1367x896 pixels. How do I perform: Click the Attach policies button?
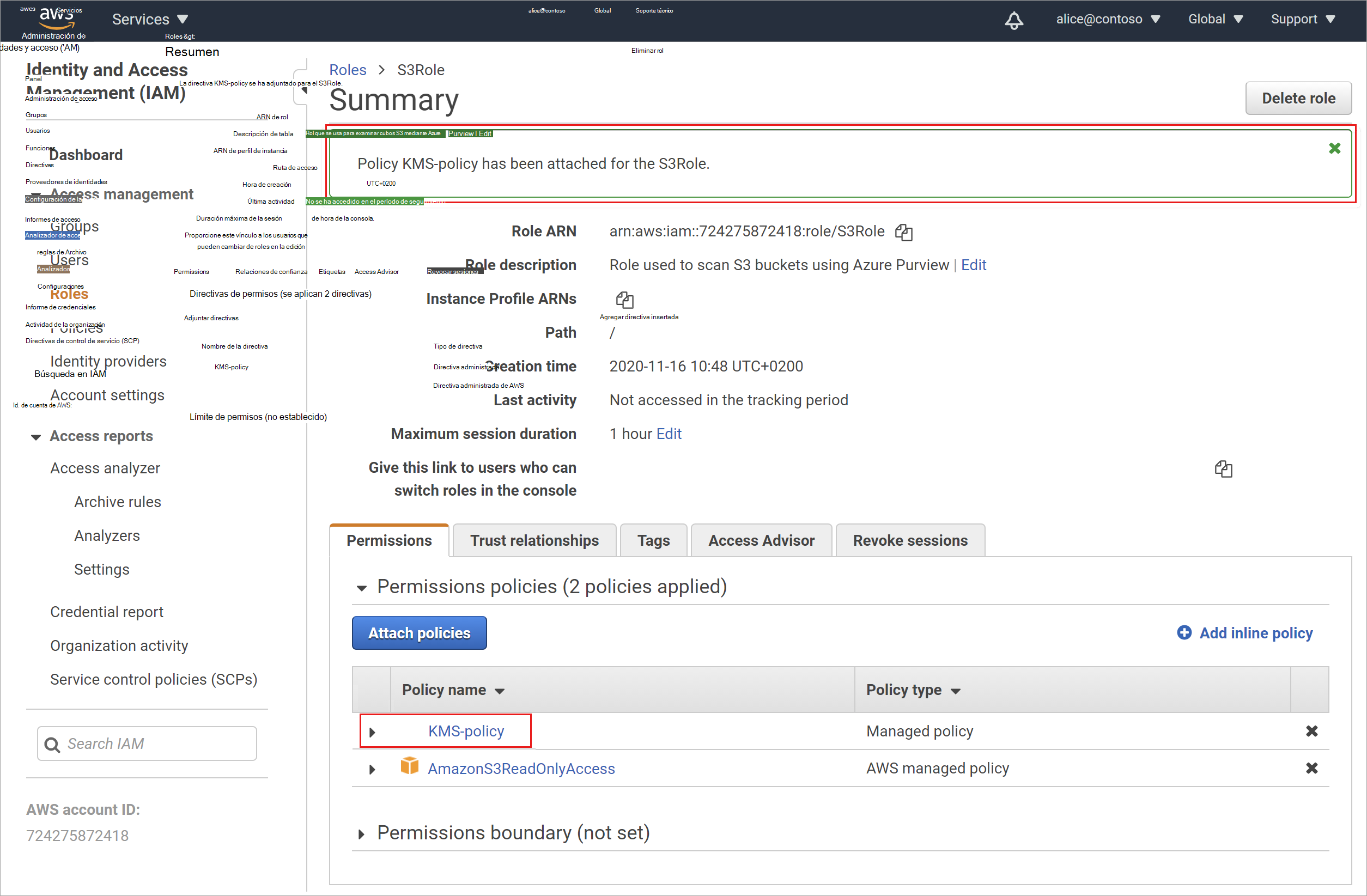pos(420,633)
